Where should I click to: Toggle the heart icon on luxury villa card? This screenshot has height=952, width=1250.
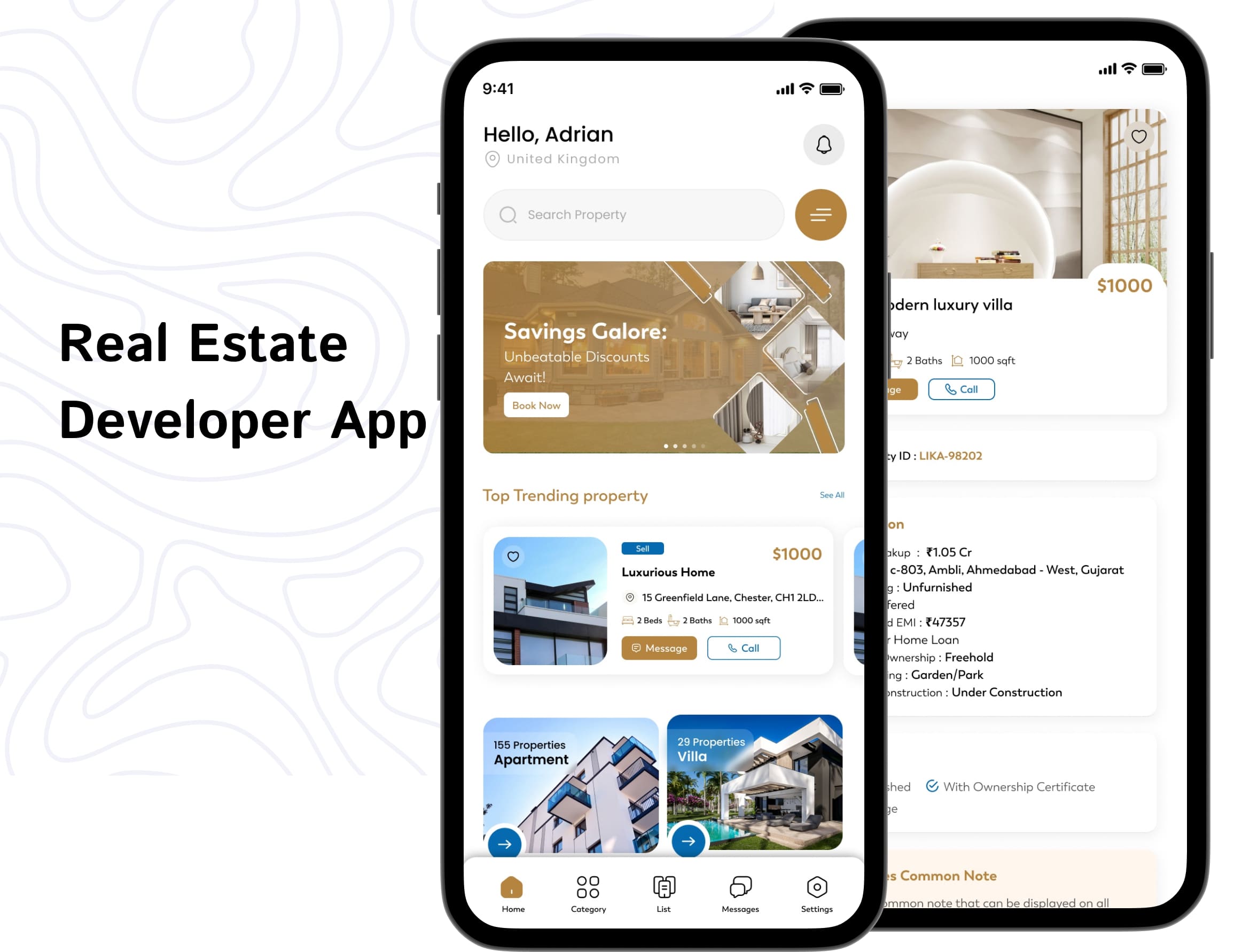click(1138, 136)
